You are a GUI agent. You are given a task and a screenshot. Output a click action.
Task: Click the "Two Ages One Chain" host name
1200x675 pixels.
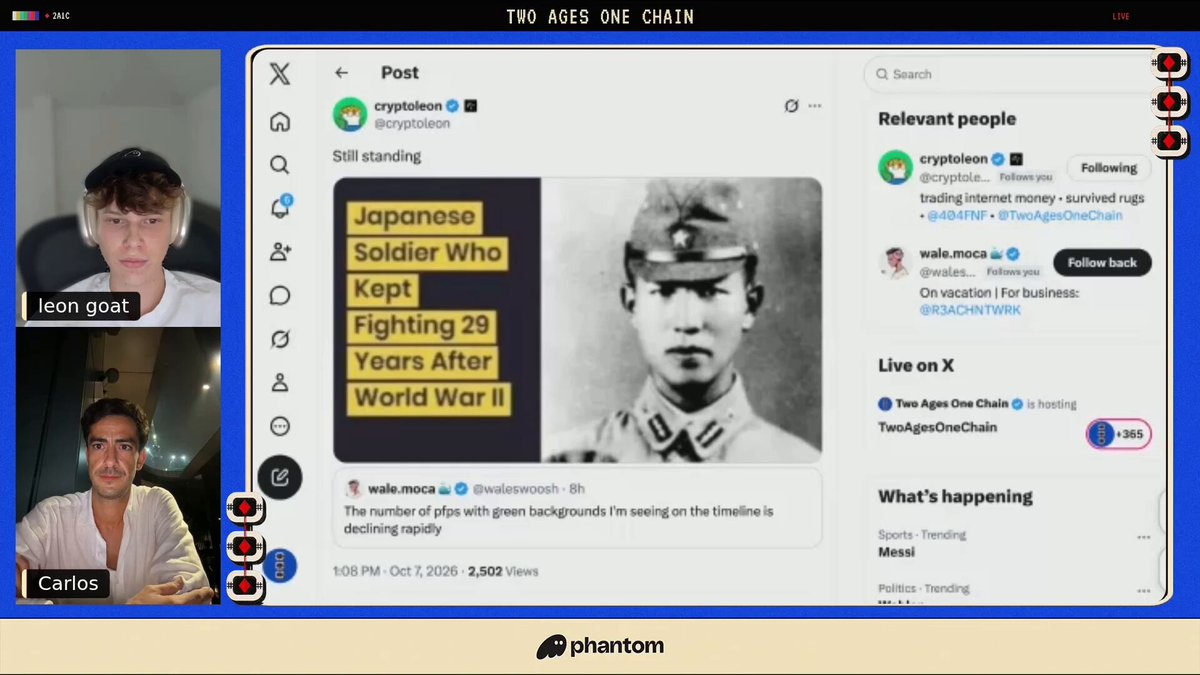[x=951, y=404]
